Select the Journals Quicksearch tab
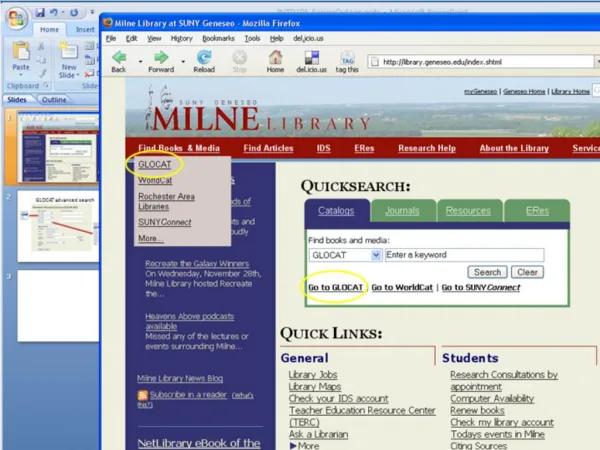The height and width of the screenshot is (450, 600). coord(402,210)
